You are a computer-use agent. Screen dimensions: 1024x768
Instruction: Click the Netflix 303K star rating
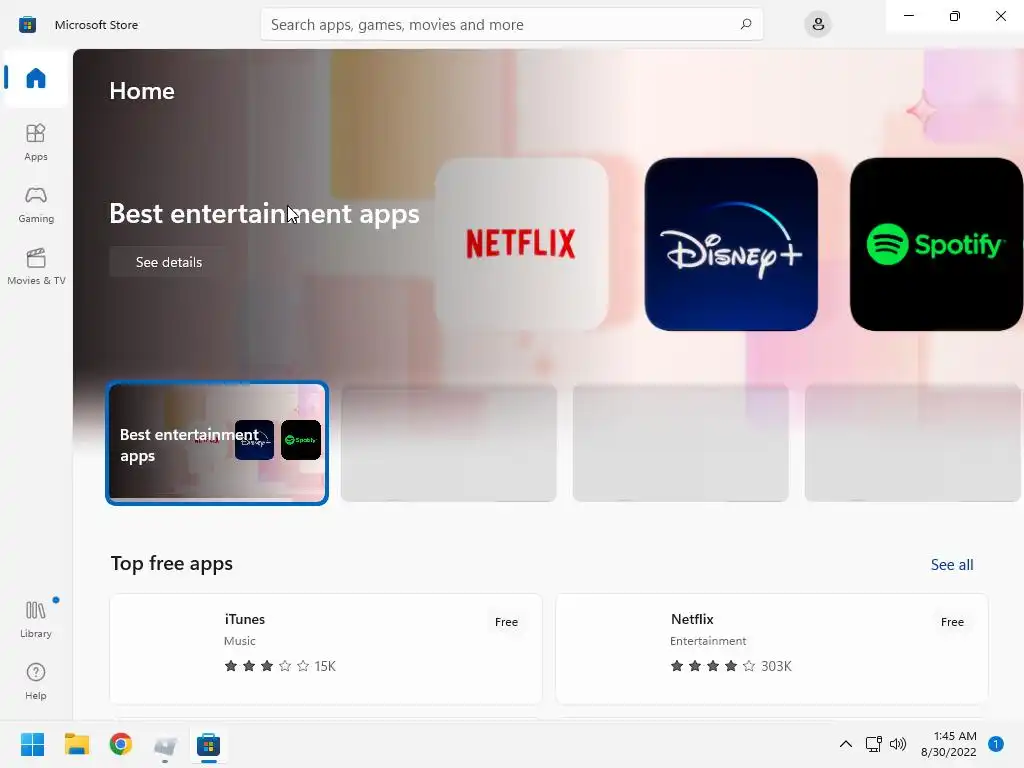[731, 666]
